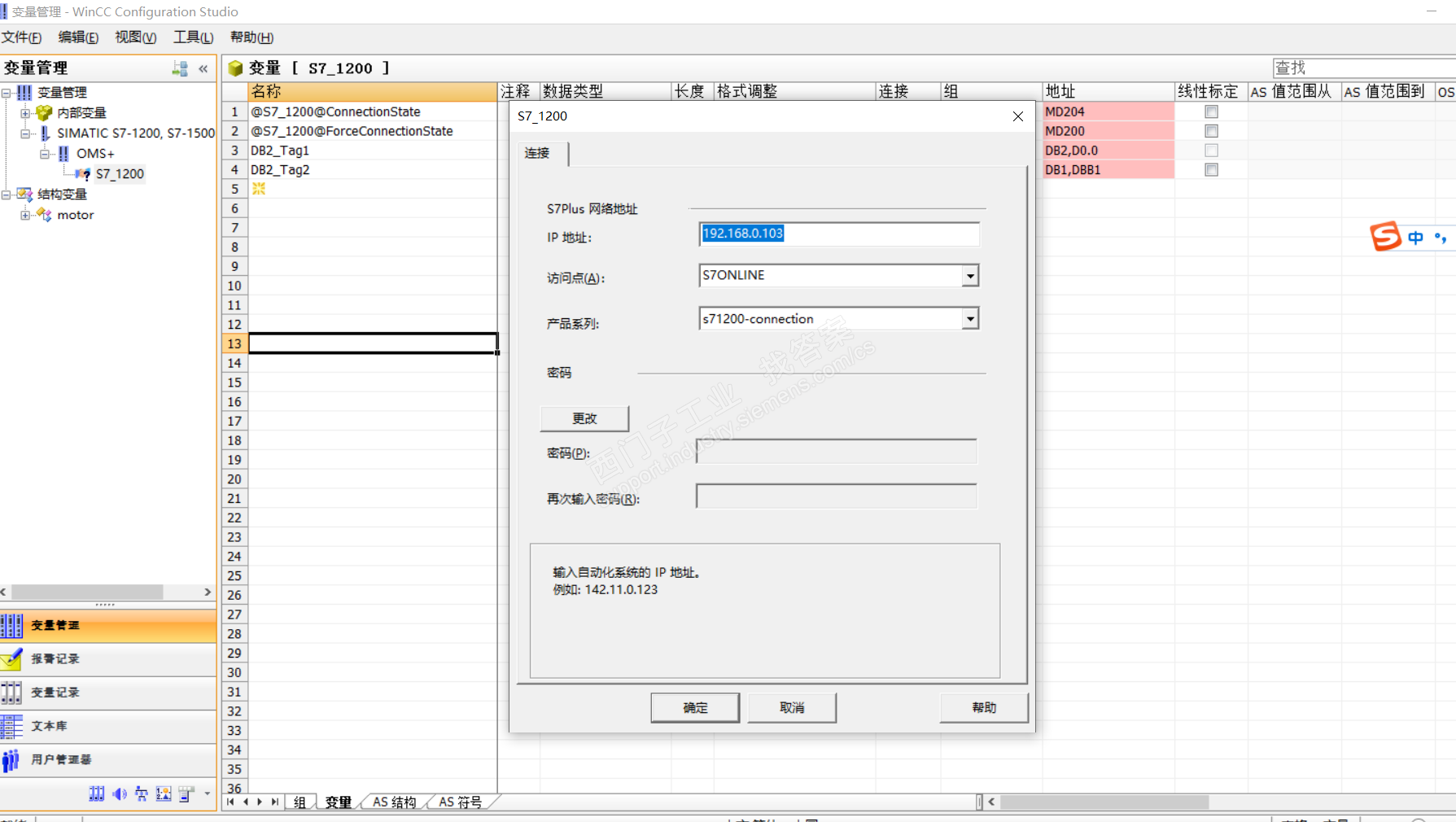Screen dimensions: 1456x822
Task: Click the yellow cubes icon of 内部变量
Action: [44, 113]
